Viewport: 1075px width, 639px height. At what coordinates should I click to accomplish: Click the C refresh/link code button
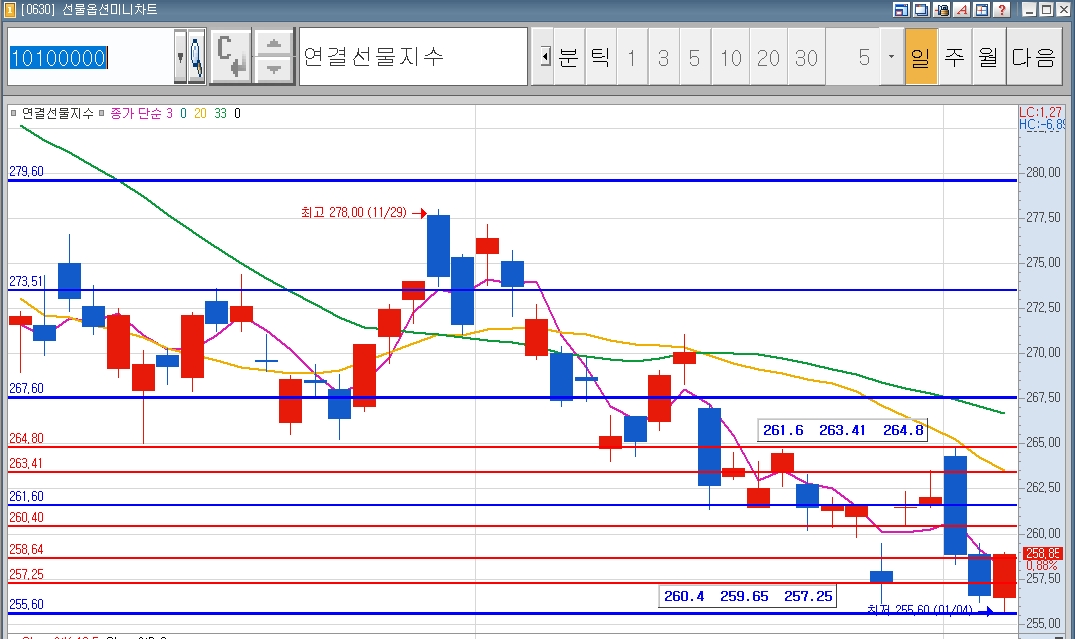click(230, 56)
